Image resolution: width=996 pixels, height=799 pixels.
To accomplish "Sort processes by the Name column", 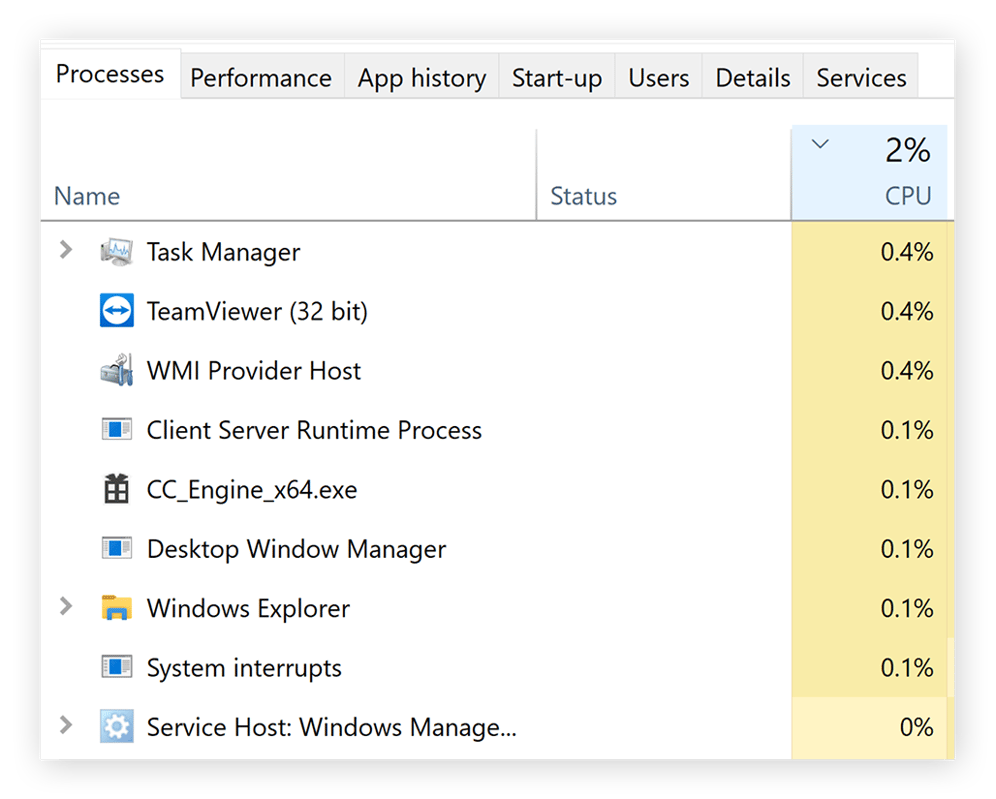I will point(86,196).
